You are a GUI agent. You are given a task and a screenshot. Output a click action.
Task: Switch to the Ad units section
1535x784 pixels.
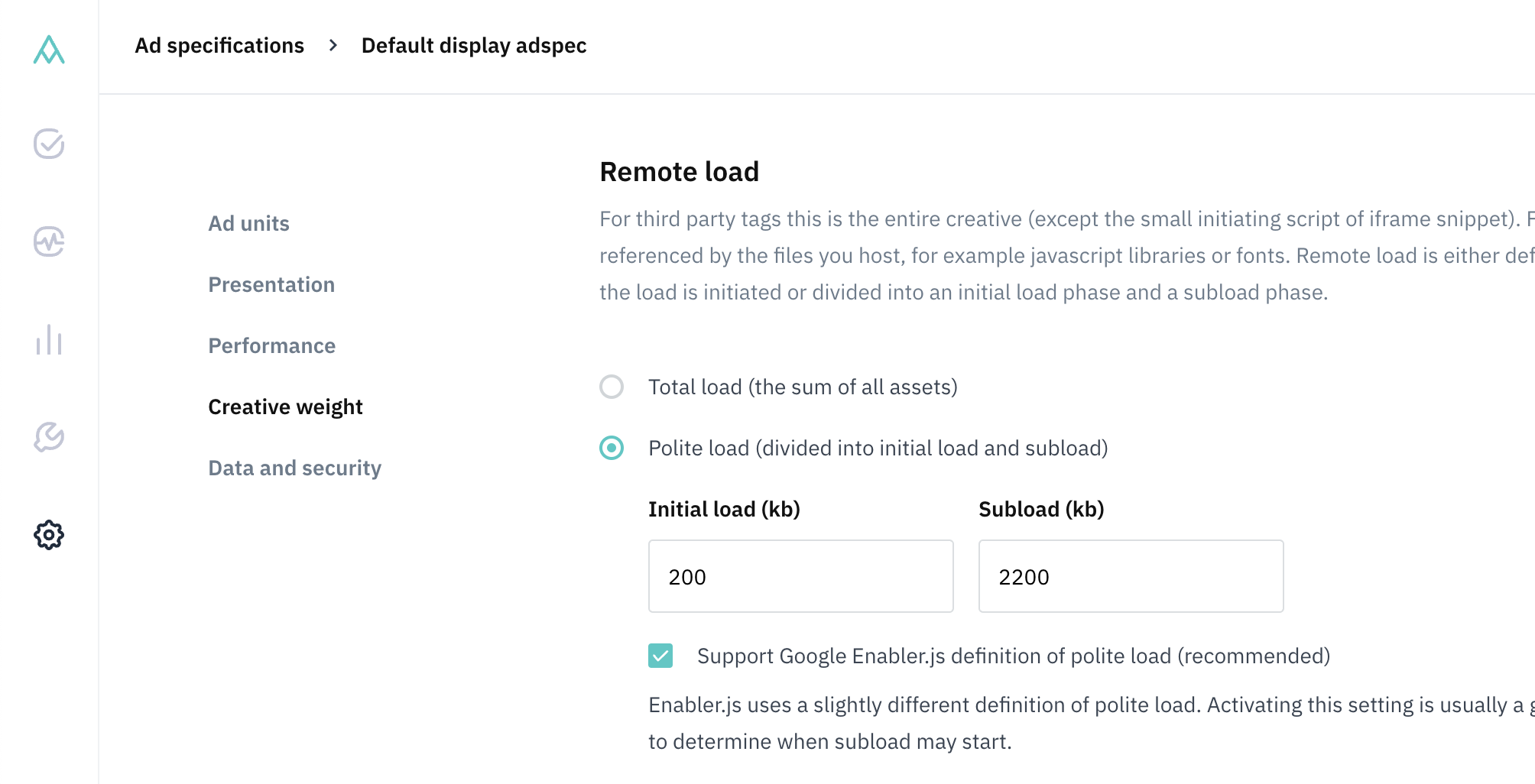pos(248,223)
